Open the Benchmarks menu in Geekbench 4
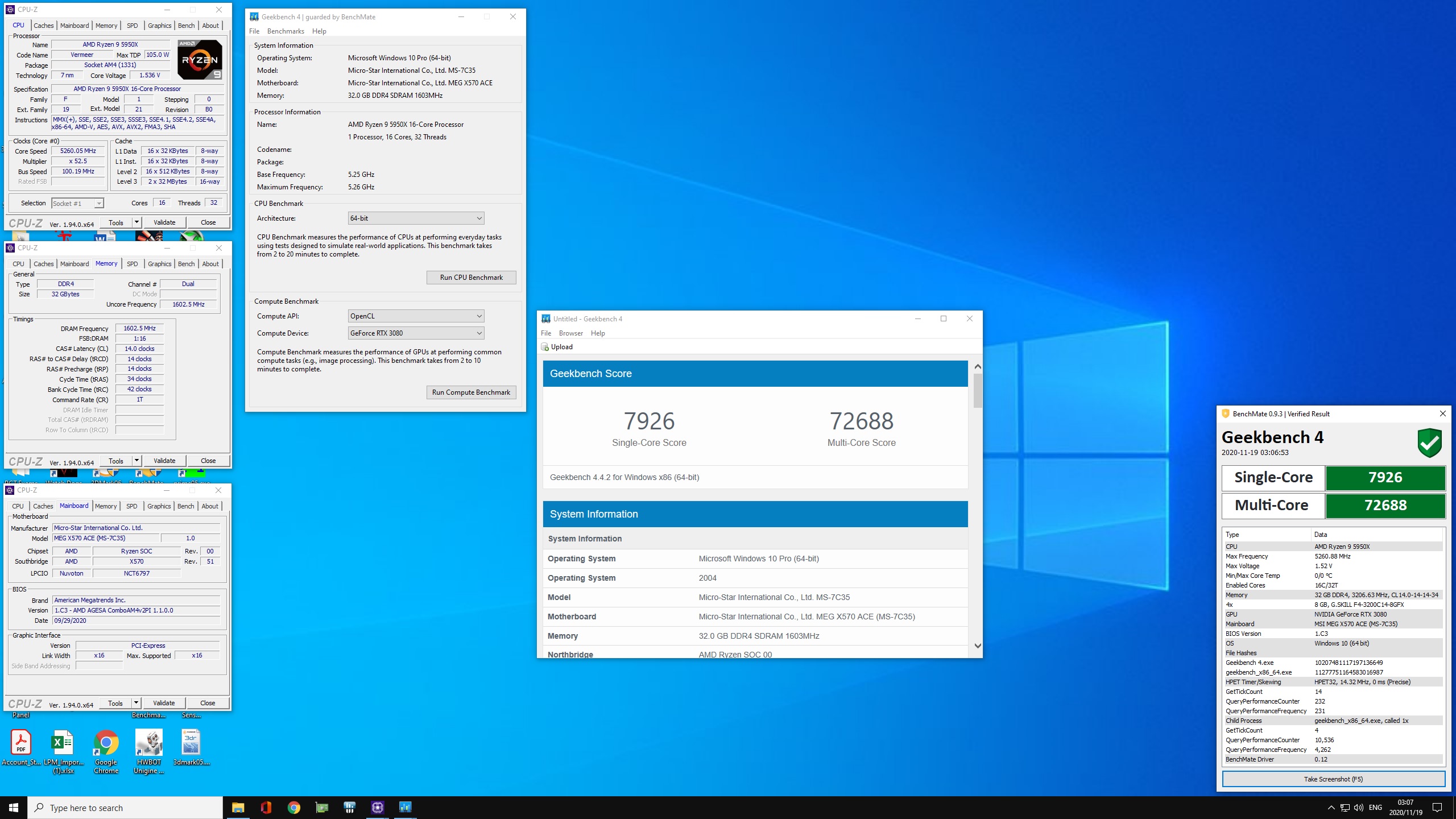The image size is (1456, 819). 286,31
